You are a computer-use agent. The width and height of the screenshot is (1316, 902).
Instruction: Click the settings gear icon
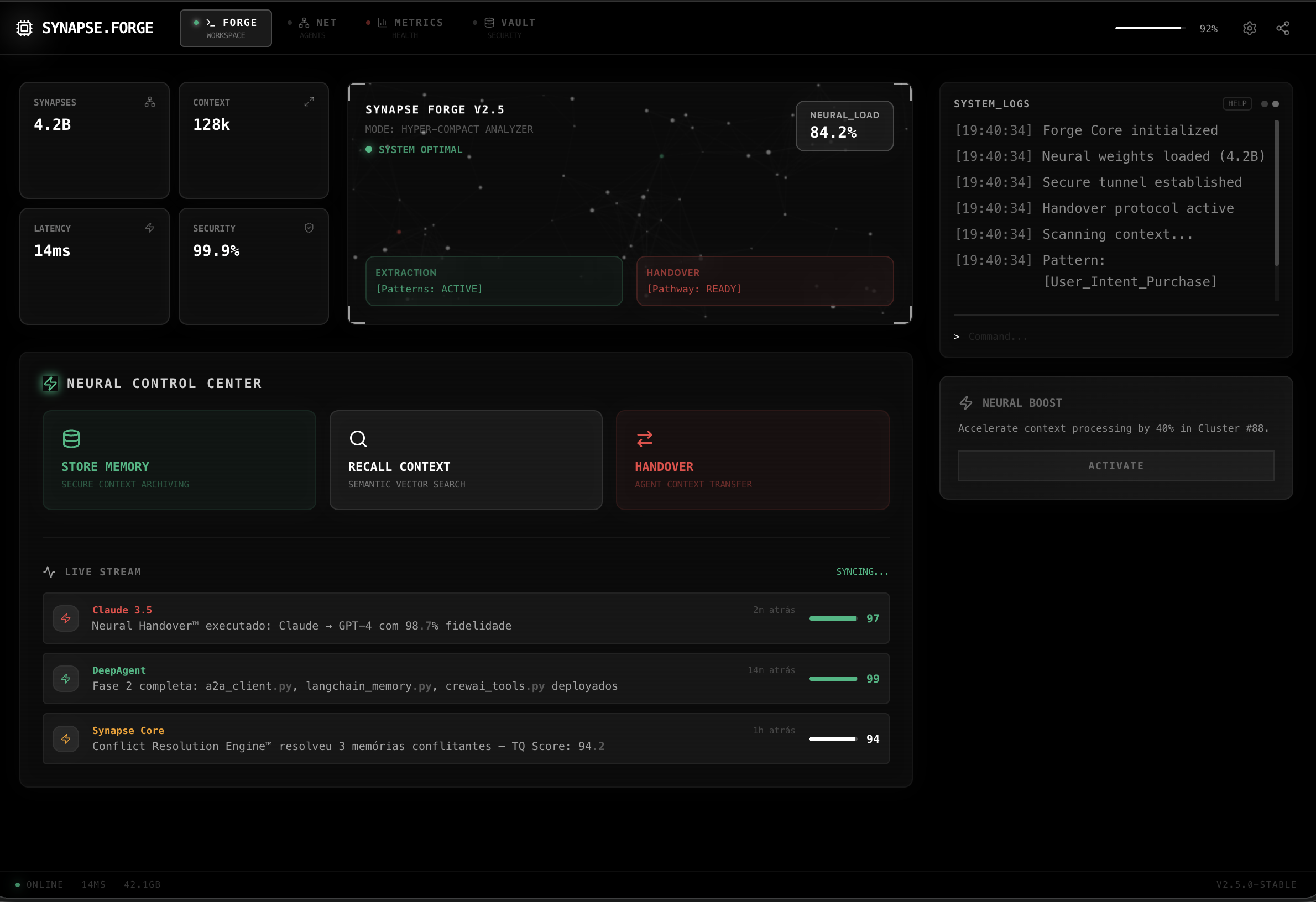(1249, 28)
